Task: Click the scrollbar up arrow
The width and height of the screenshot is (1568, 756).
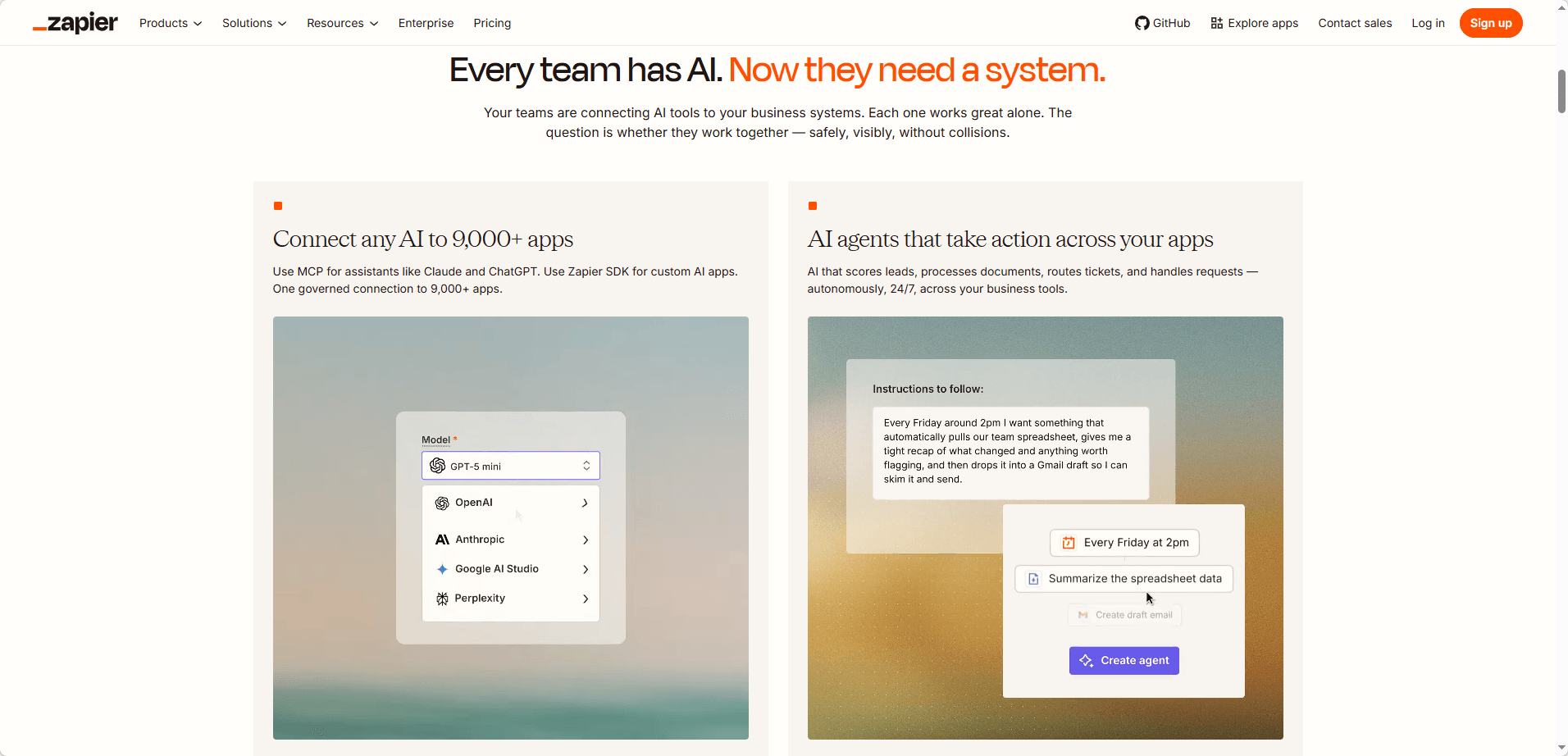Action: [x=1561, y=7]
